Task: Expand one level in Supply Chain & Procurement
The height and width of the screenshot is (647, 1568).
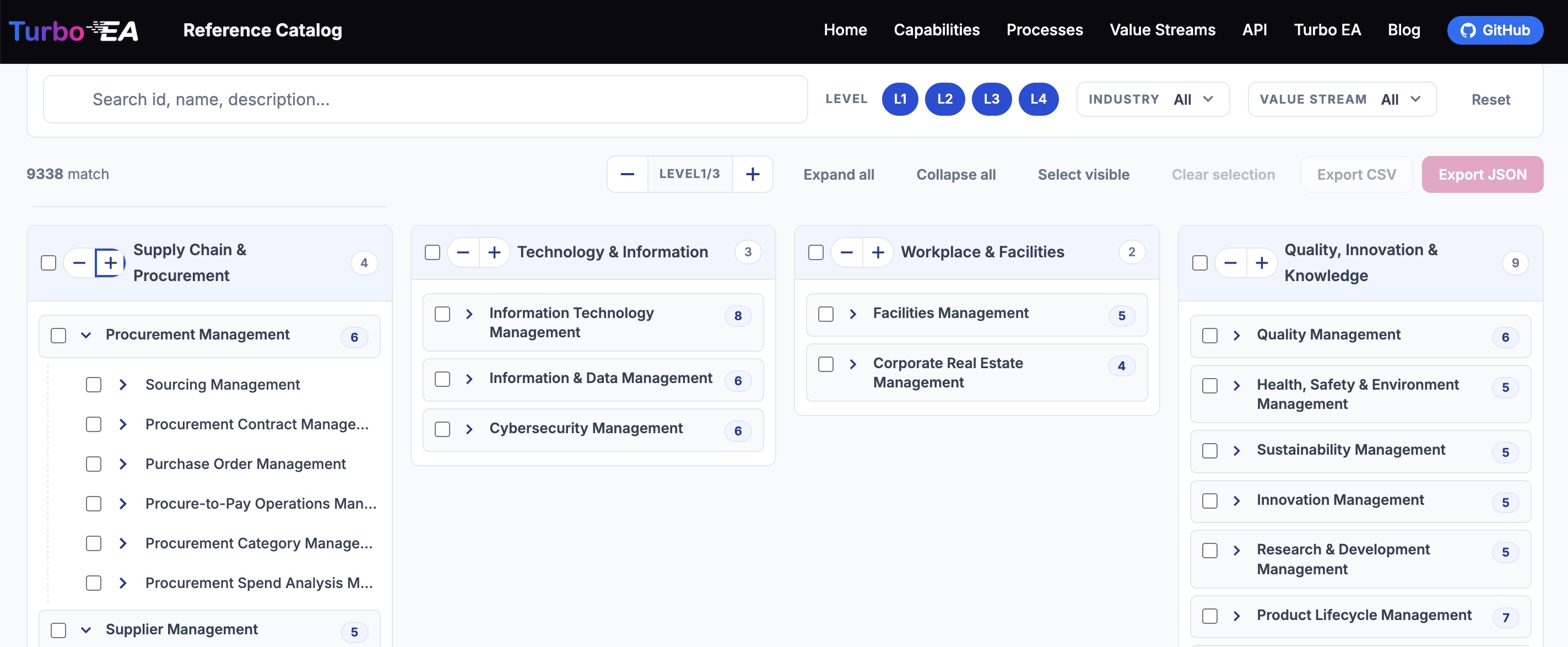Action: click(x=110, y=263)
